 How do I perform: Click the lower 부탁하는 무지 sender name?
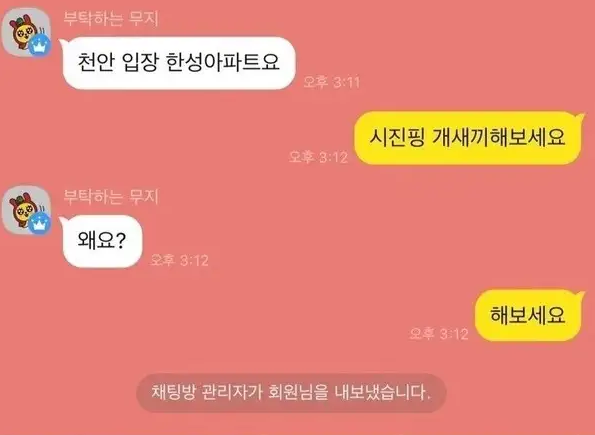point(110,197)
